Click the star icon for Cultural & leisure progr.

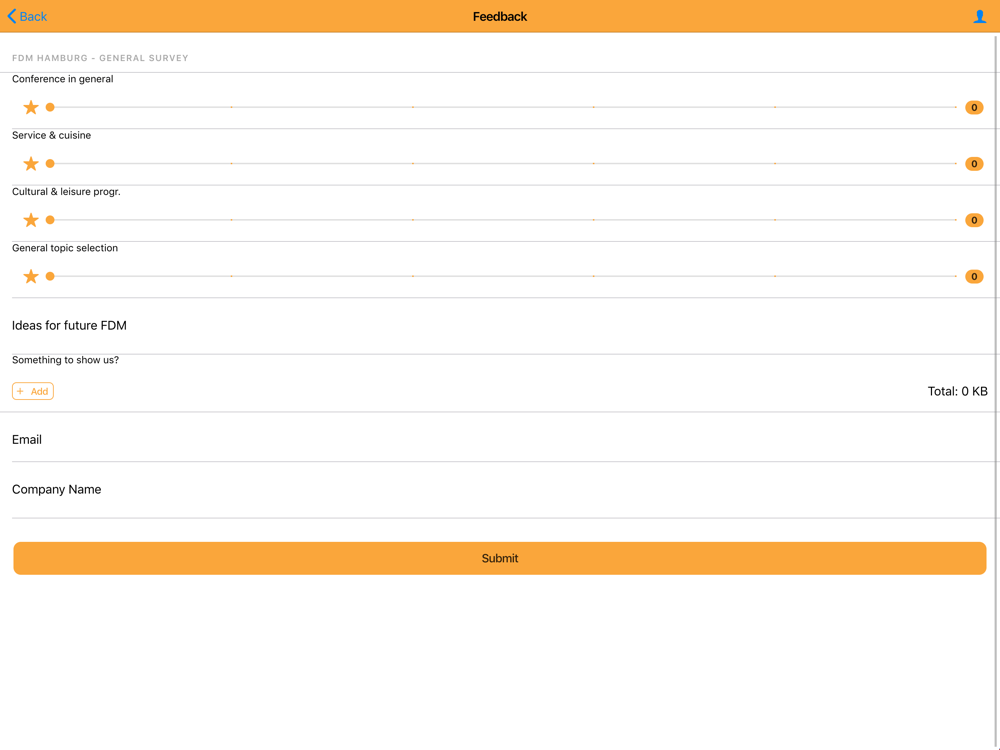coord(31,220)
